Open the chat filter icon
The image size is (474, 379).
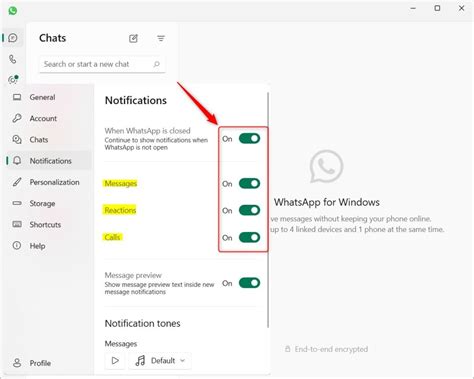(x=161, y=38)
